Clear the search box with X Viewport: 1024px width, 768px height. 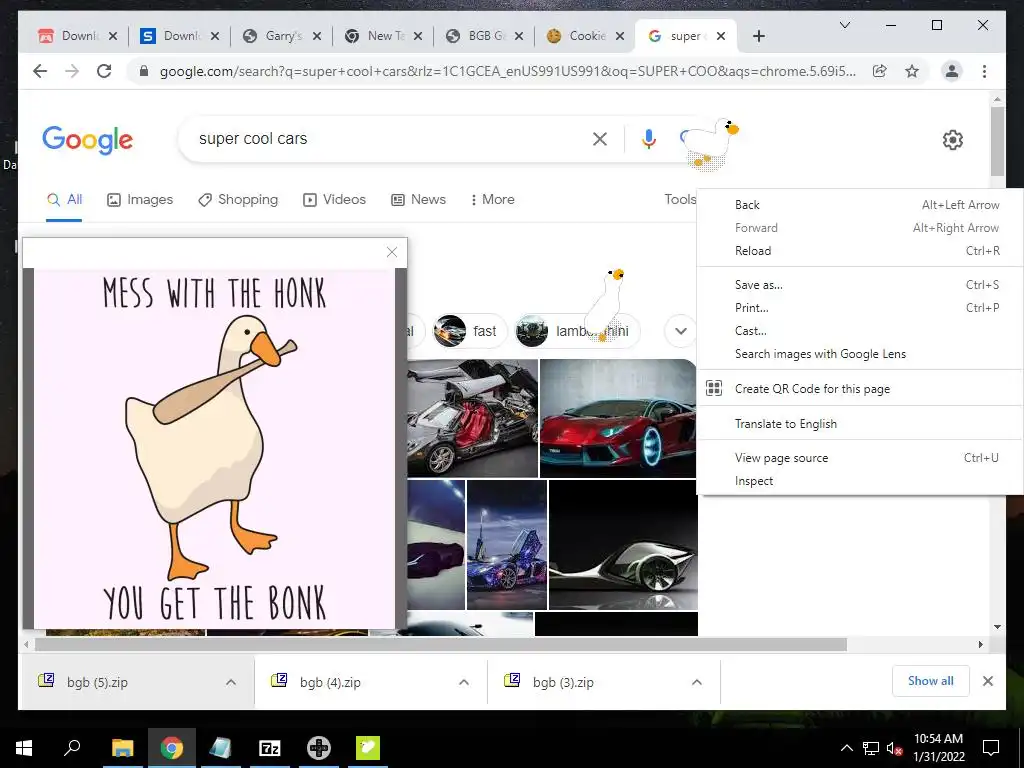click(x=600, y=138)
